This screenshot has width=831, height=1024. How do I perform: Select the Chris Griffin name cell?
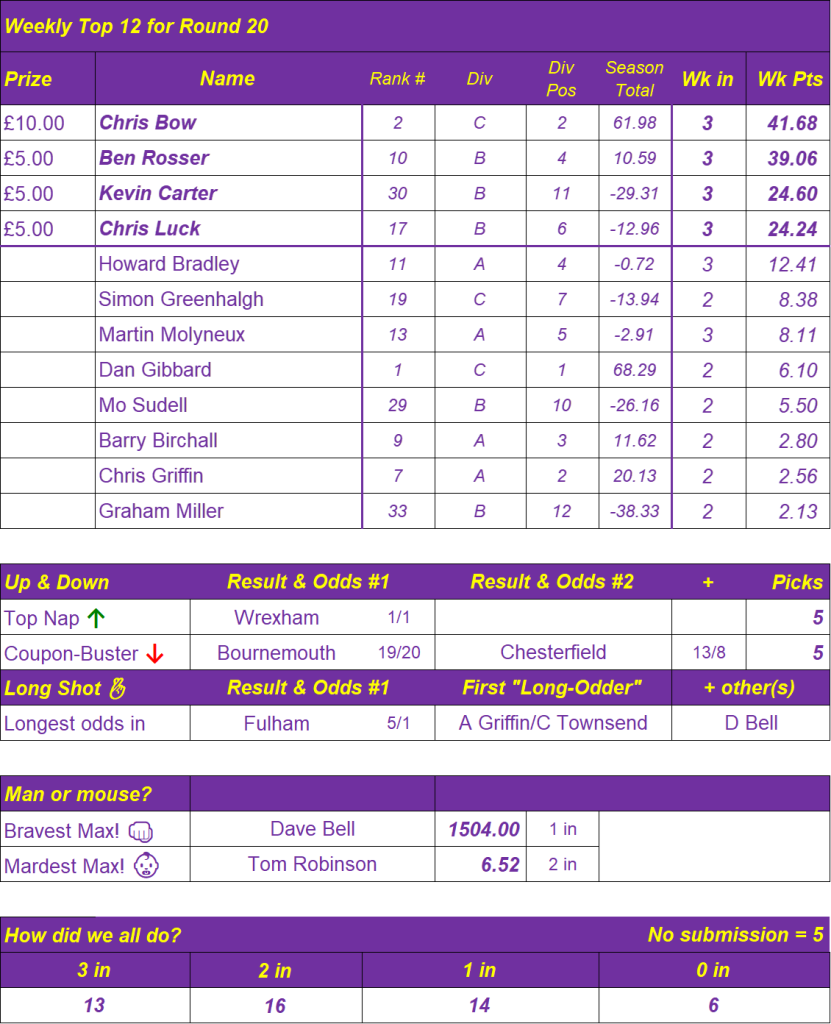coord(229,475)
